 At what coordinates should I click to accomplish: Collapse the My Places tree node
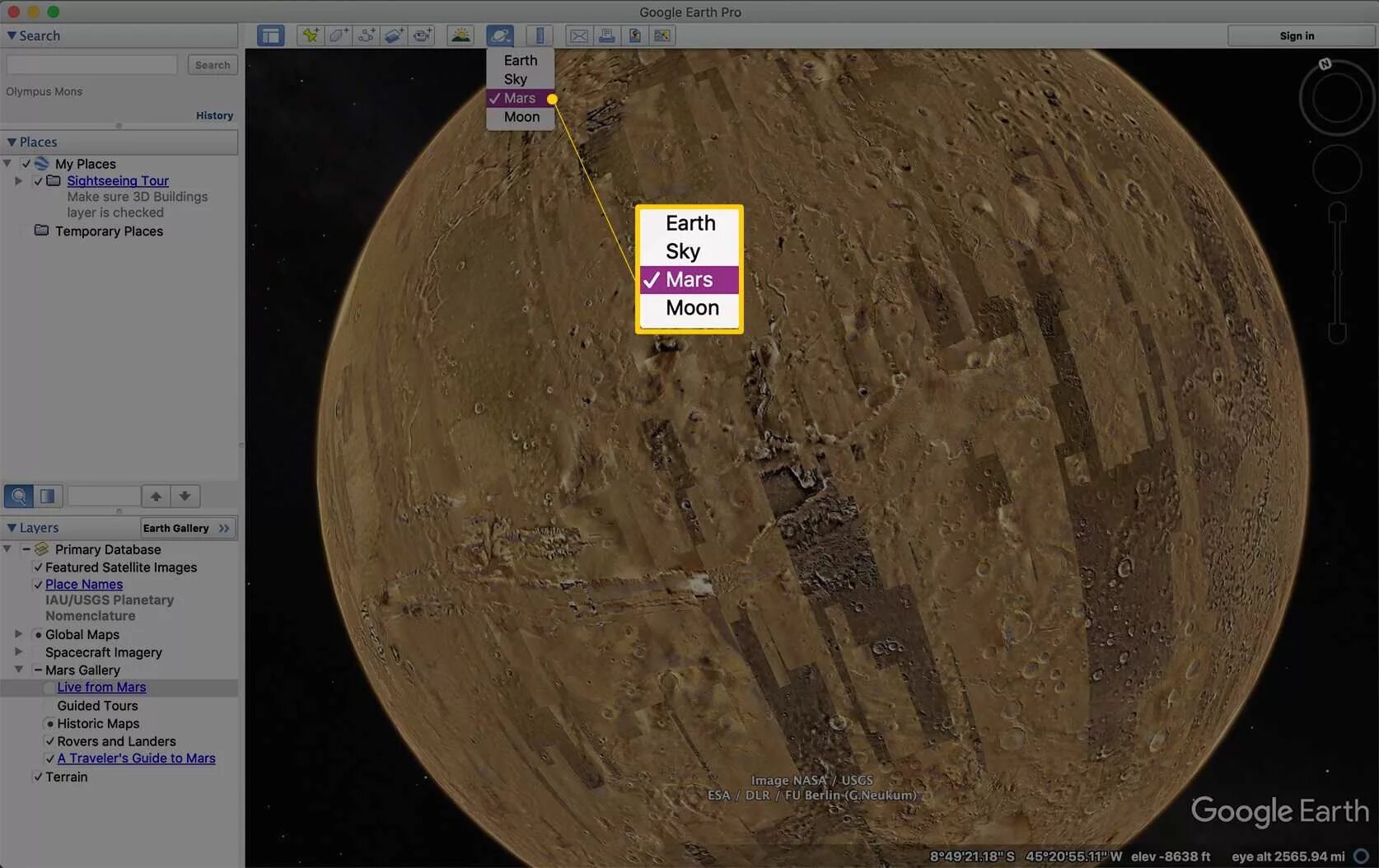[7, 164]
